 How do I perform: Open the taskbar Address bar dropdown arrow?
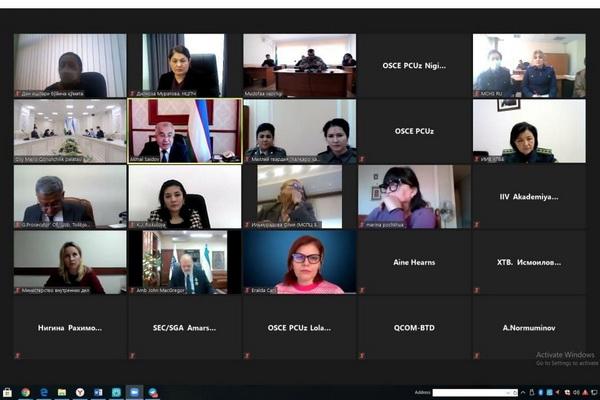tap(508, 393)
